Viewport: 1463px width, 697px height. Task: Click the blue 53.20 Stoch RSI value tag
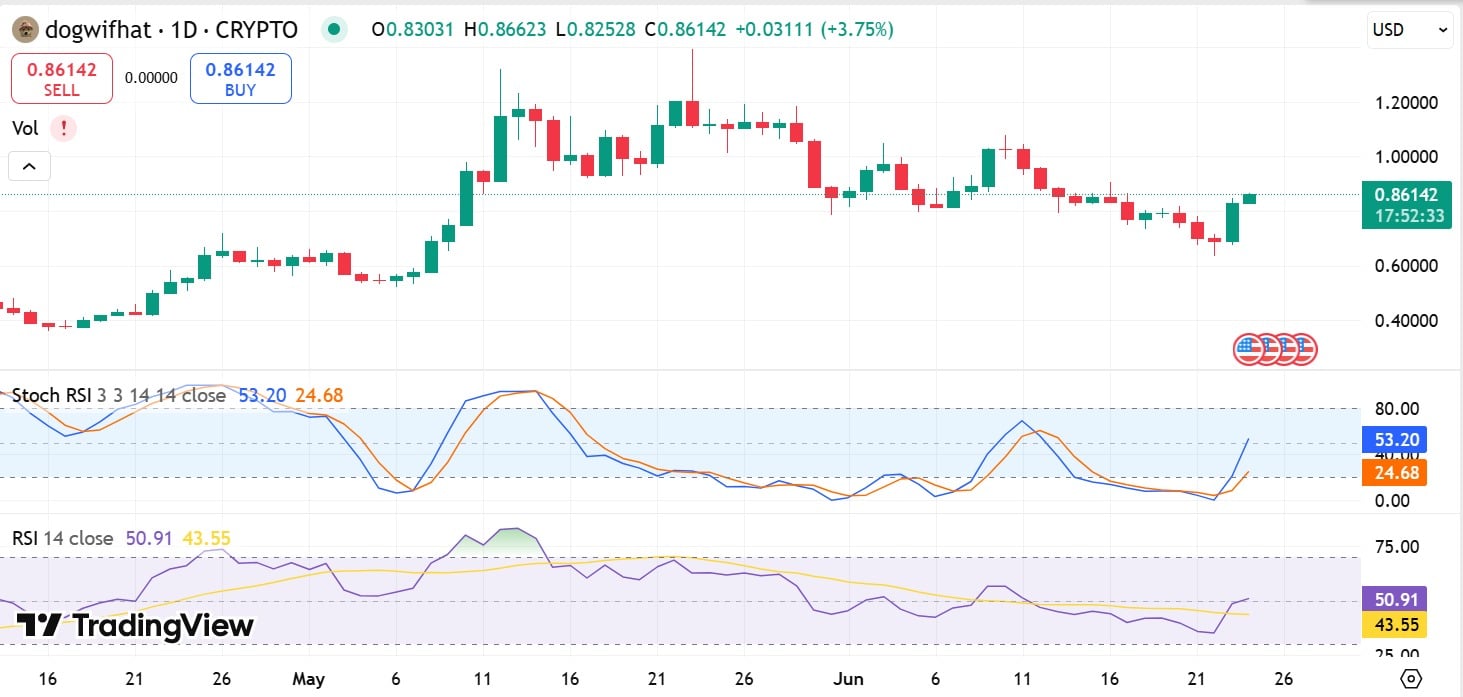click(1394, 439)
